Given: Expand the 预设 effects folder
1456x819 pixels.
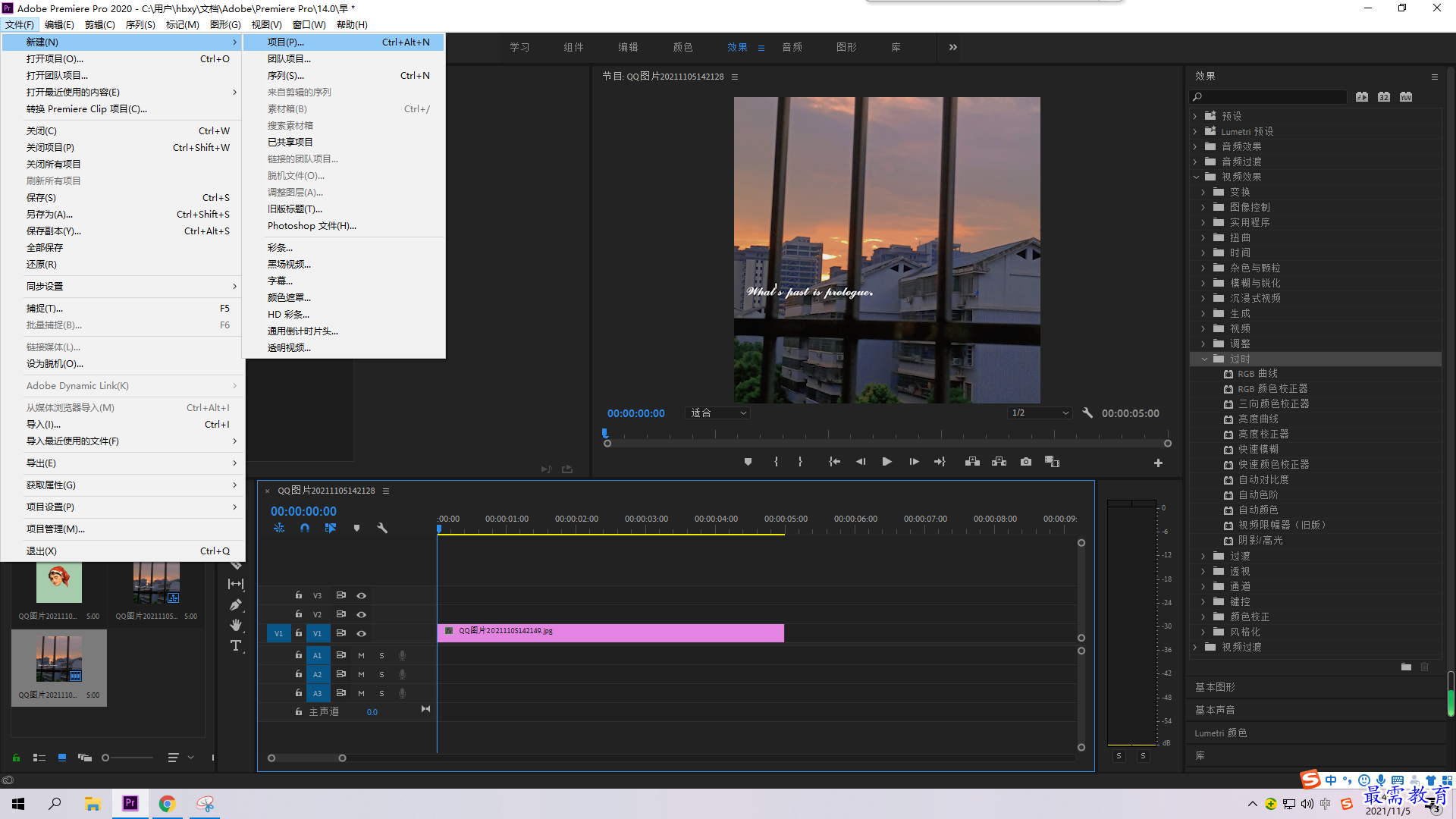Looking at the screenshot, I should tap(1195, 116).
